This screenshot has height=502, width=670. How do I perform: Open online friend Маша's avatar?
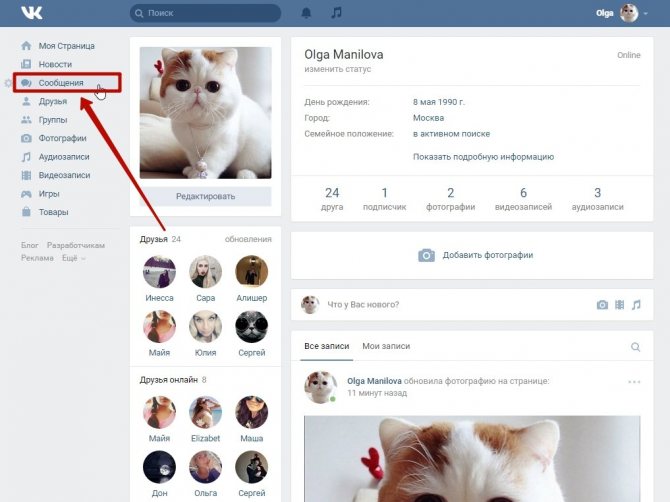click(x=252, y=412)
